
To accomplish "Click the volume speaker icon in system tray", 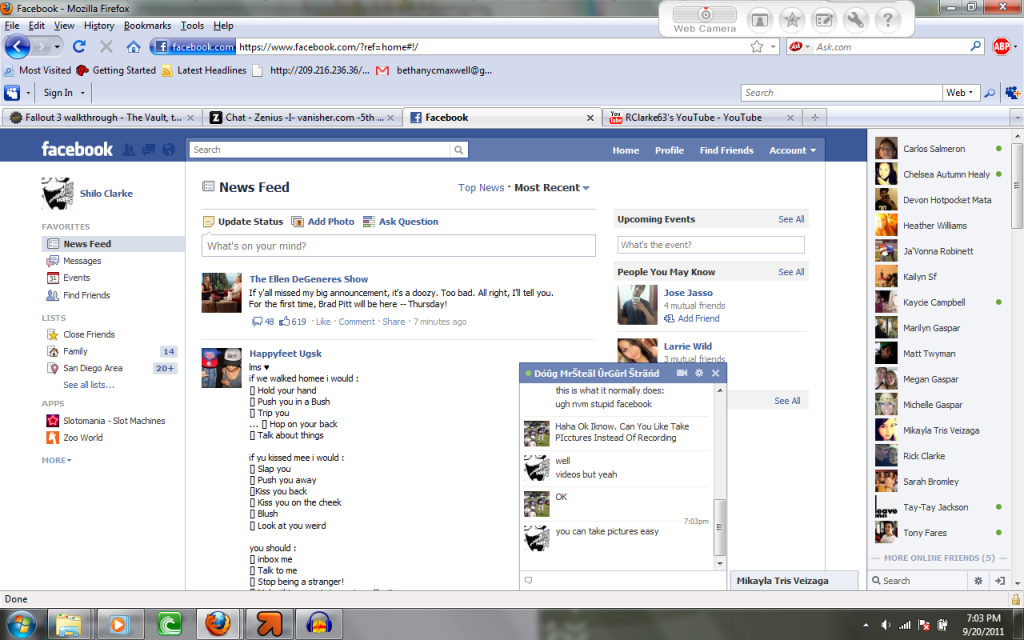I will [x=886, y=625].
